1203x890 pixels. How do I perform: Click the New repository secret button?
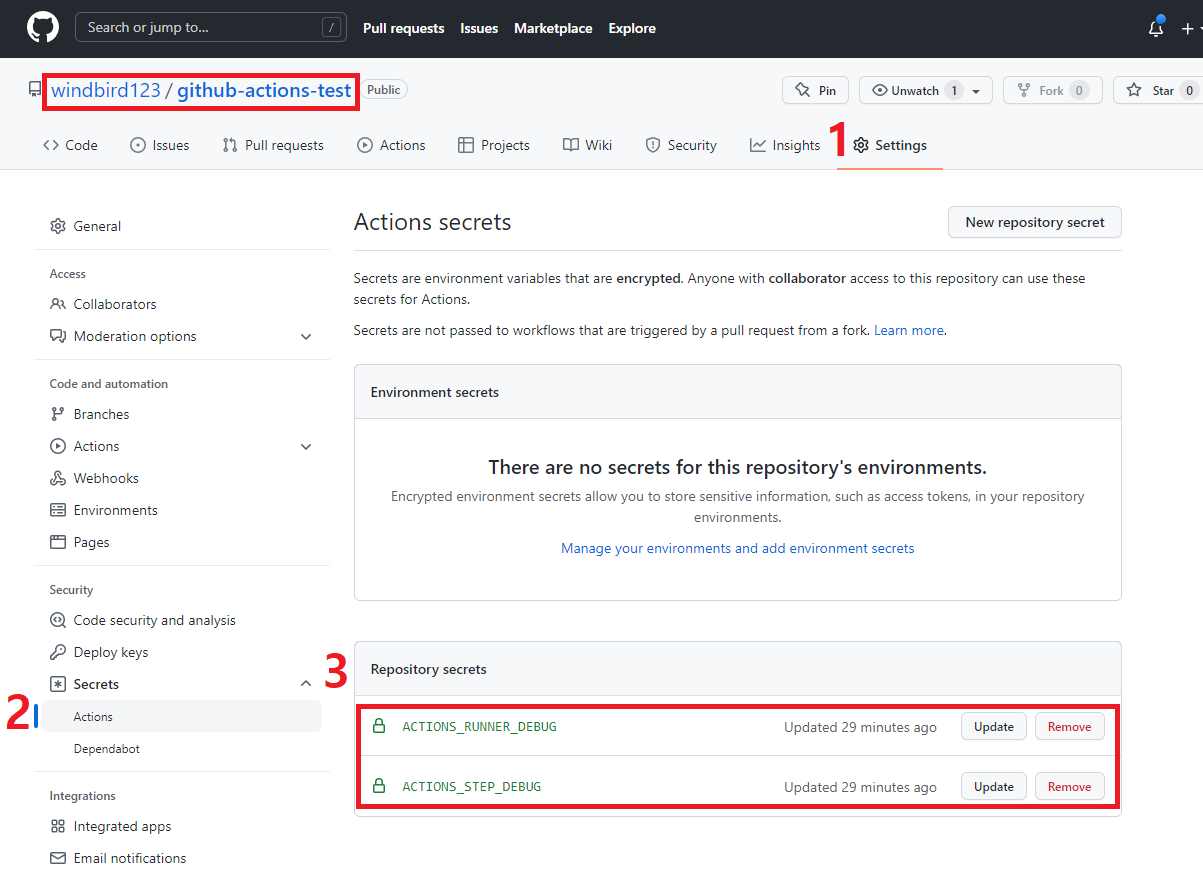[x=1035, y=222]
